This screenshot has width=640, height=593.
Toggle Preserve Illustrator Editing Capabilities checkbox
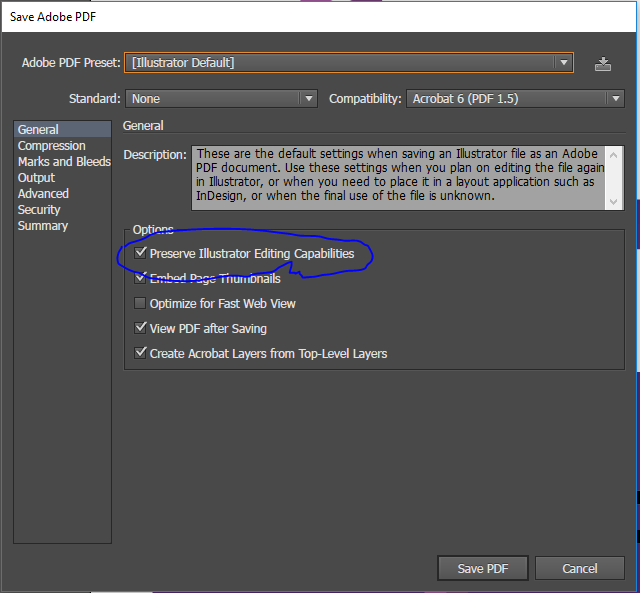click(140, 253)
